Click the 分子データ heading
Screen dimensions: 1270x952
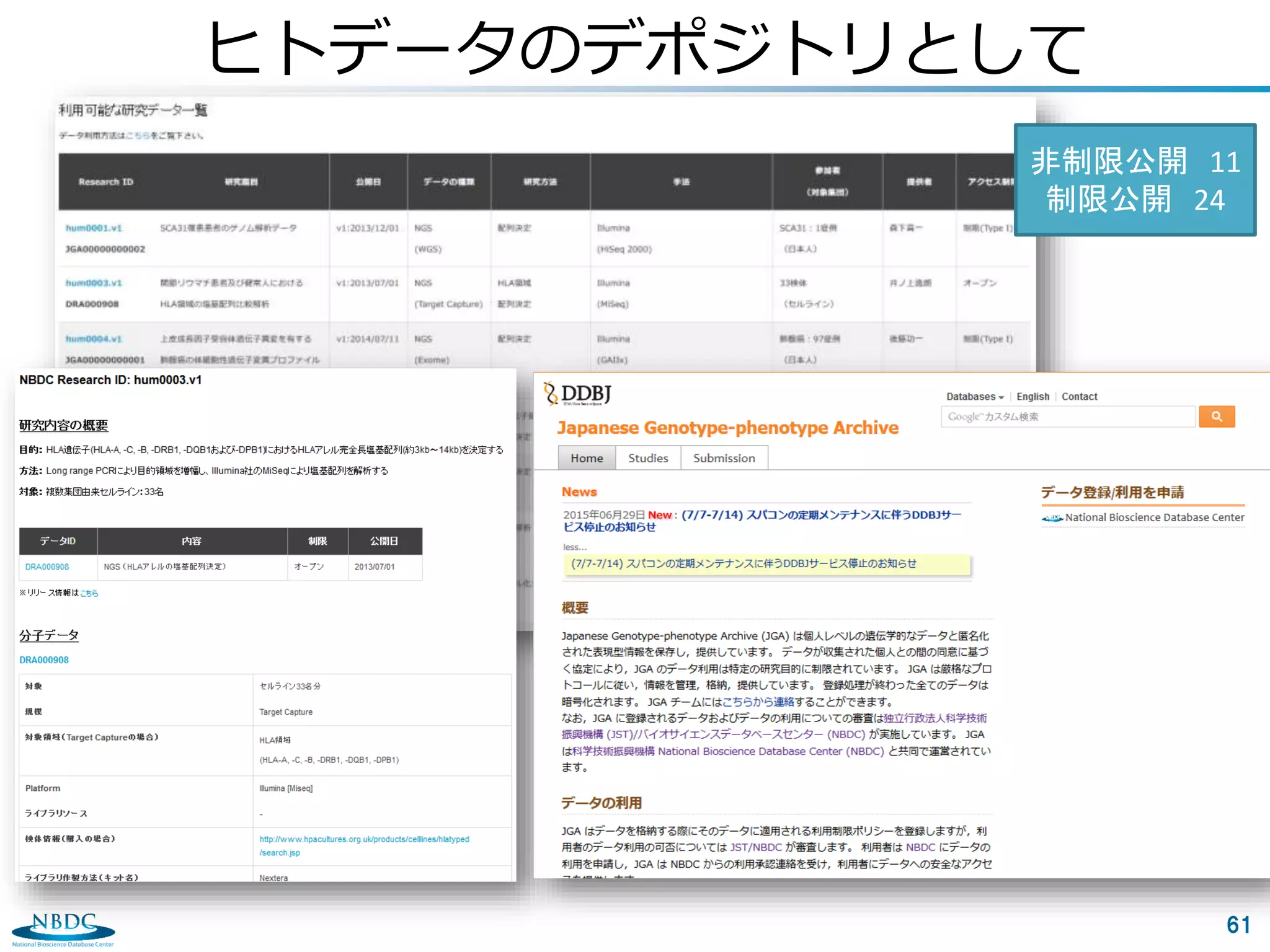(49, 635)
